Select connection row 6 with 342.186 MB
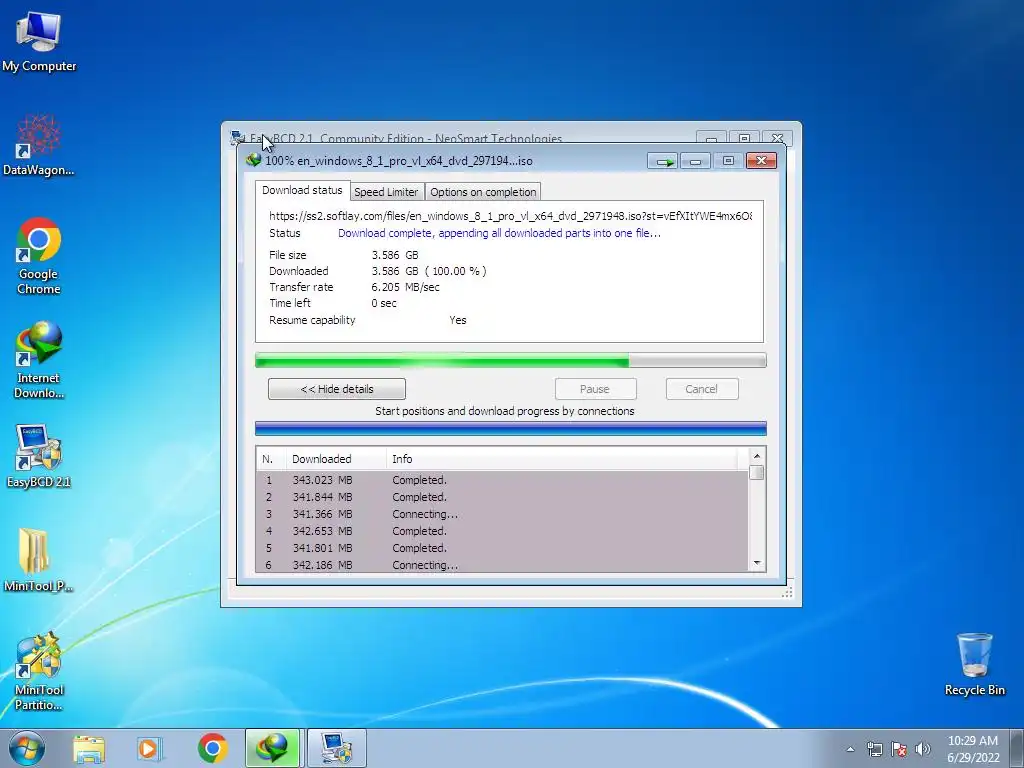 502,565
